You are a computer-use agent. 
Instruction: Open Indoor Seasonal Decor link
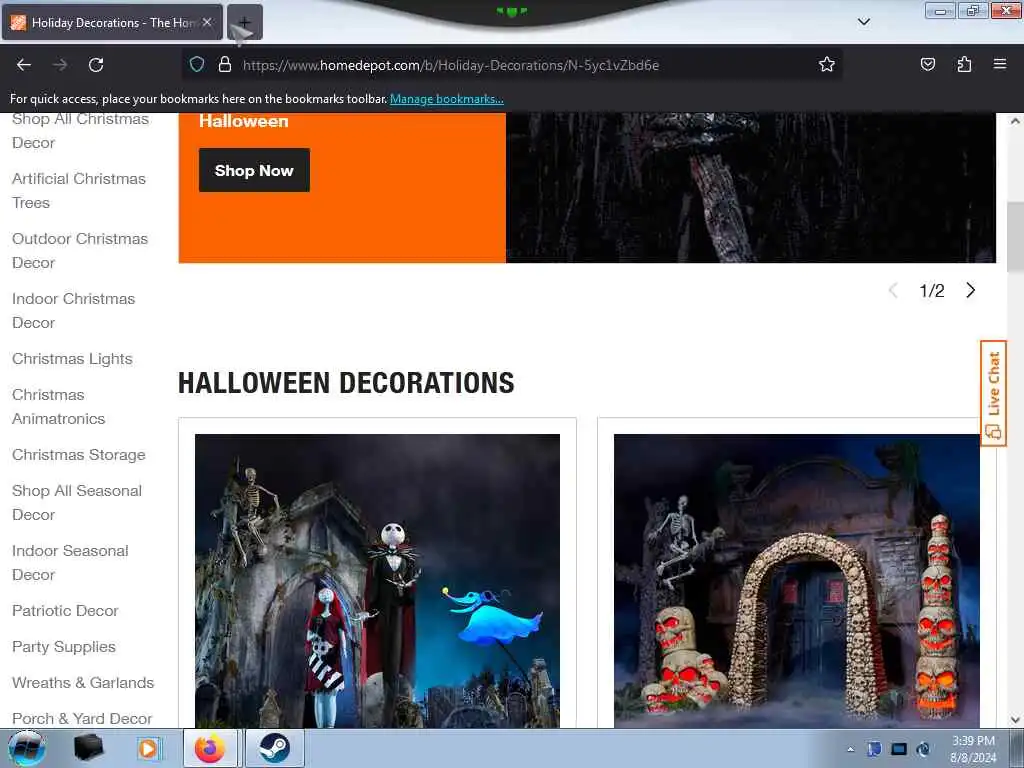(x=71, y=563)
